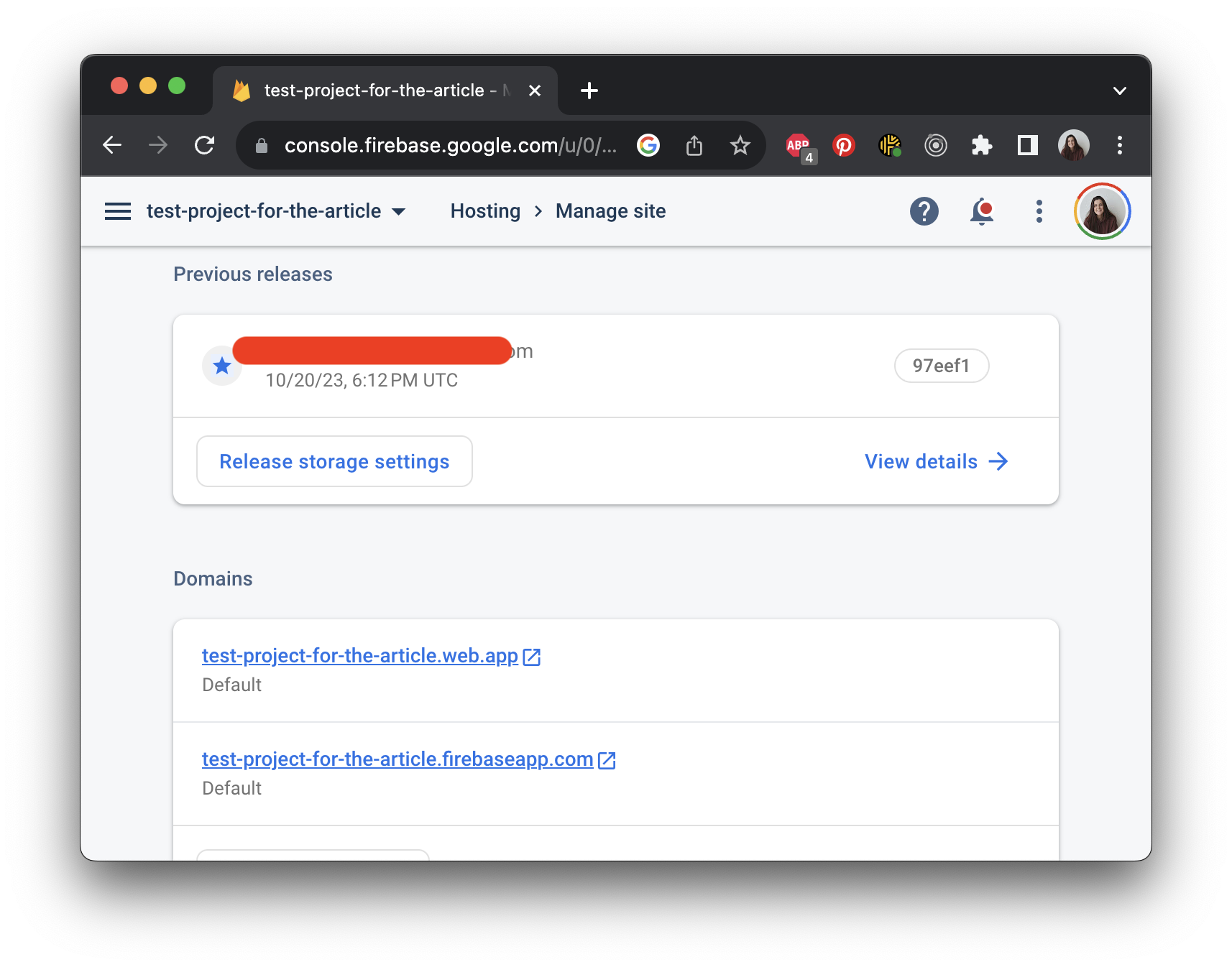1232x967 pixels.
Task: Open View details for the release
Action: (936, 461)
